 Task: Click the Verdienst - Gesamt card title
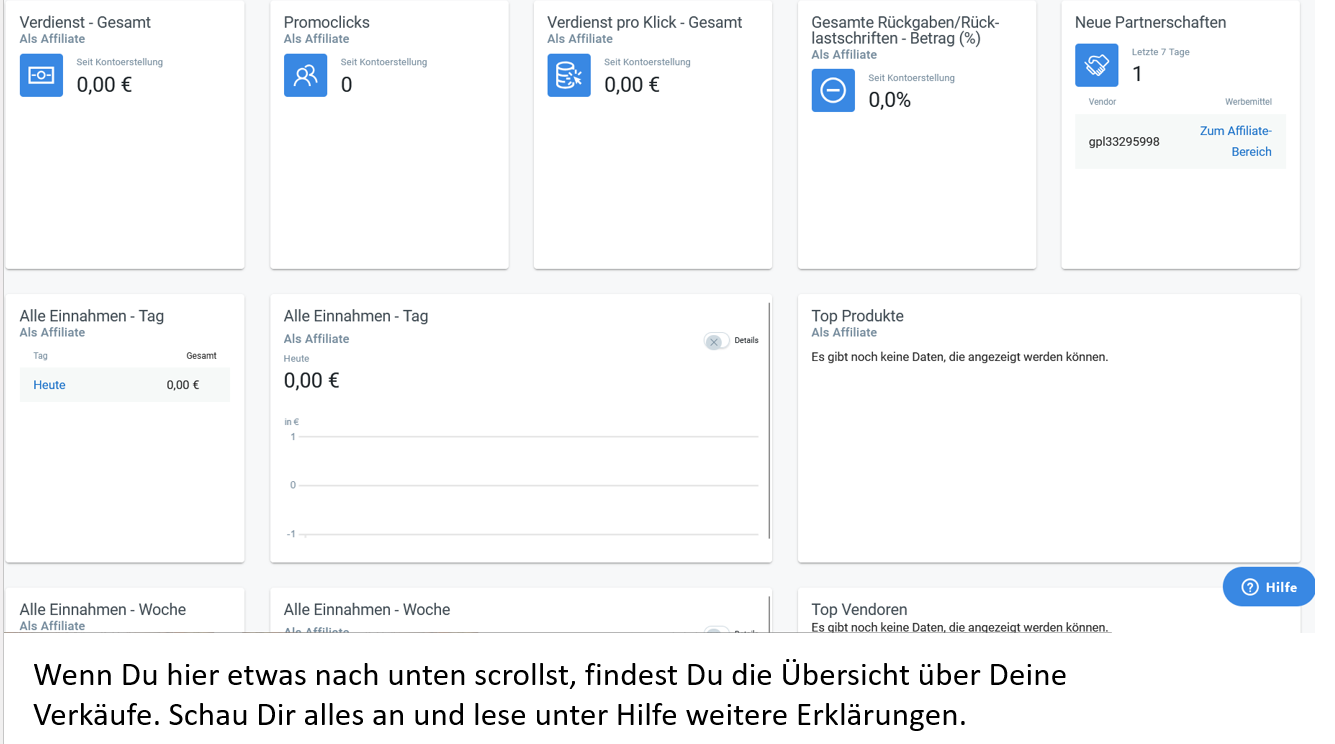click(x=85, y=22)
